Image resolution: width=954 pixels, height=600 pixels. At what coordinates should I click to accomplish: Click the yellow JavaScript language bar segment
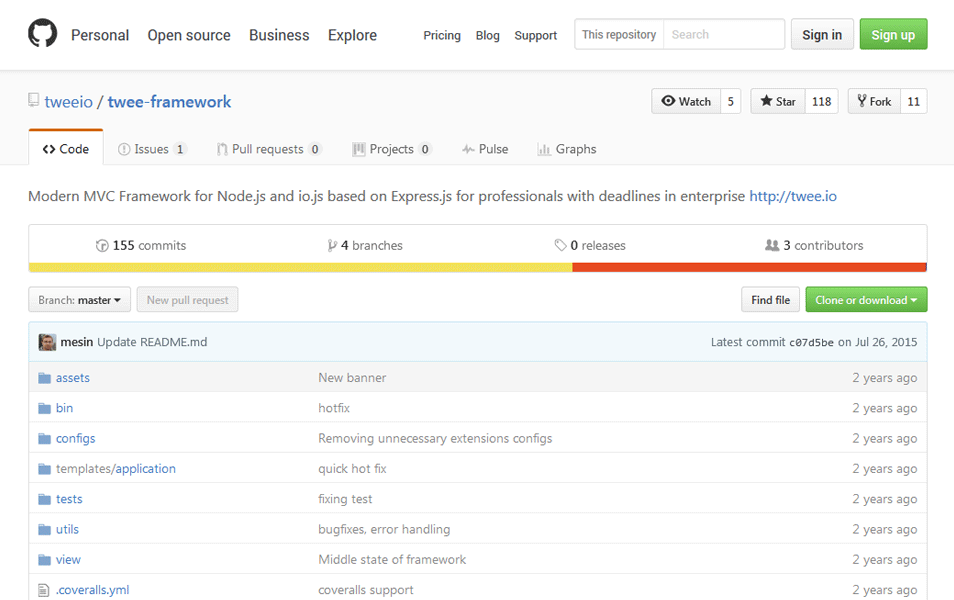[x=301, y=267]
